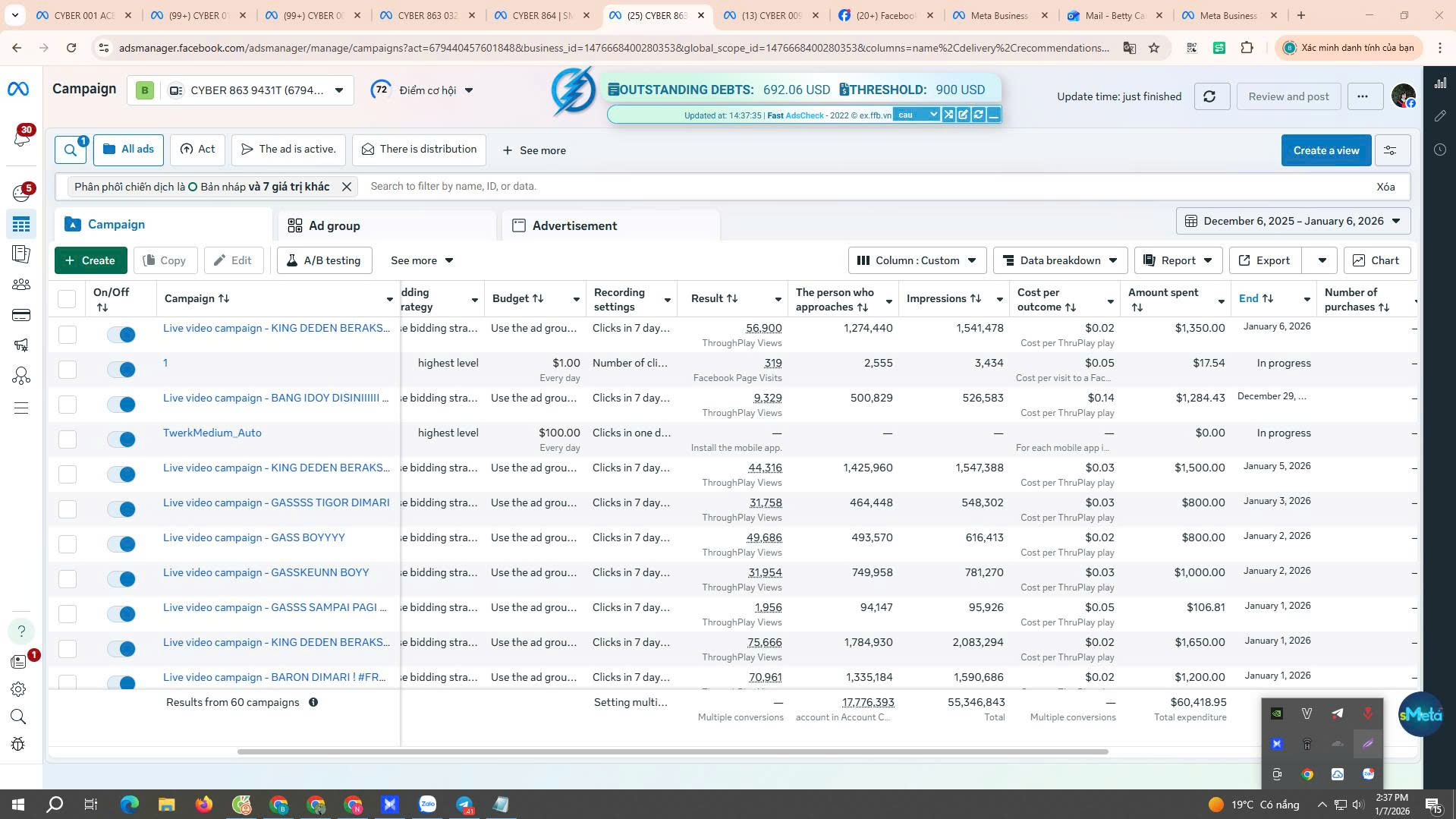The height and width of the screenshot is (819, 1456).
Task: Open notifications bell in left sidebar
Action: tap(21, 138)
